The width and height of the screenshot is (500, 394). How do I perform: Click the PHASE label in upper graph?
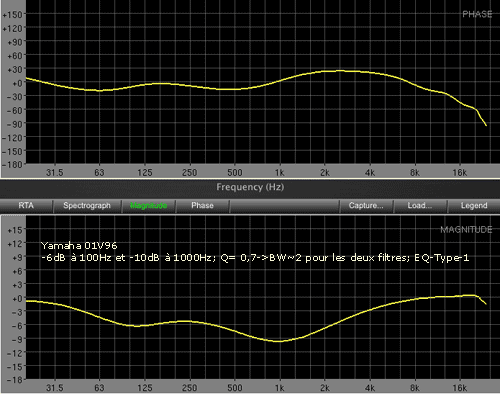[477, 14]
